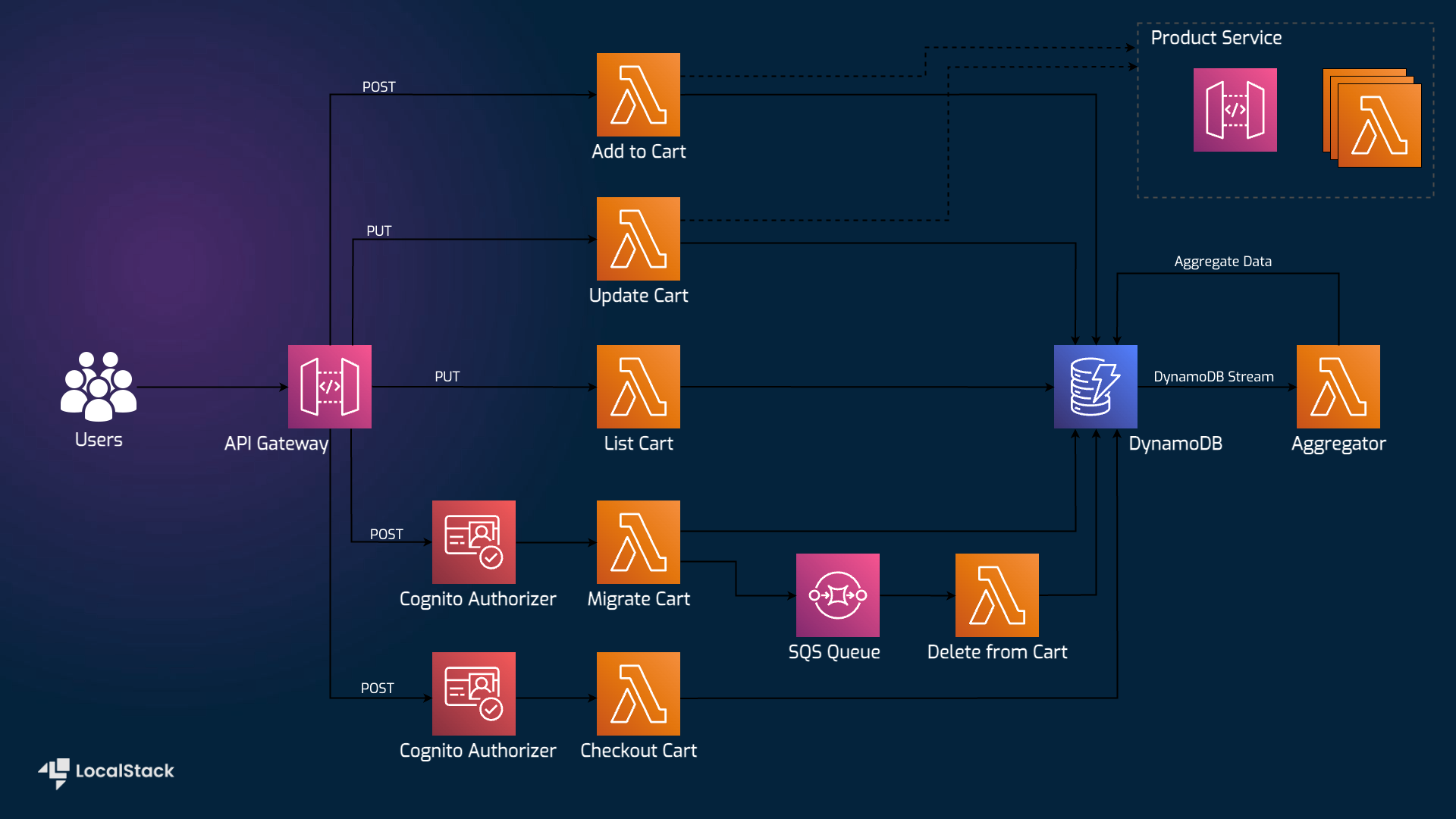Click the Users group icon

pyautogui.click(x=99, y=386)
